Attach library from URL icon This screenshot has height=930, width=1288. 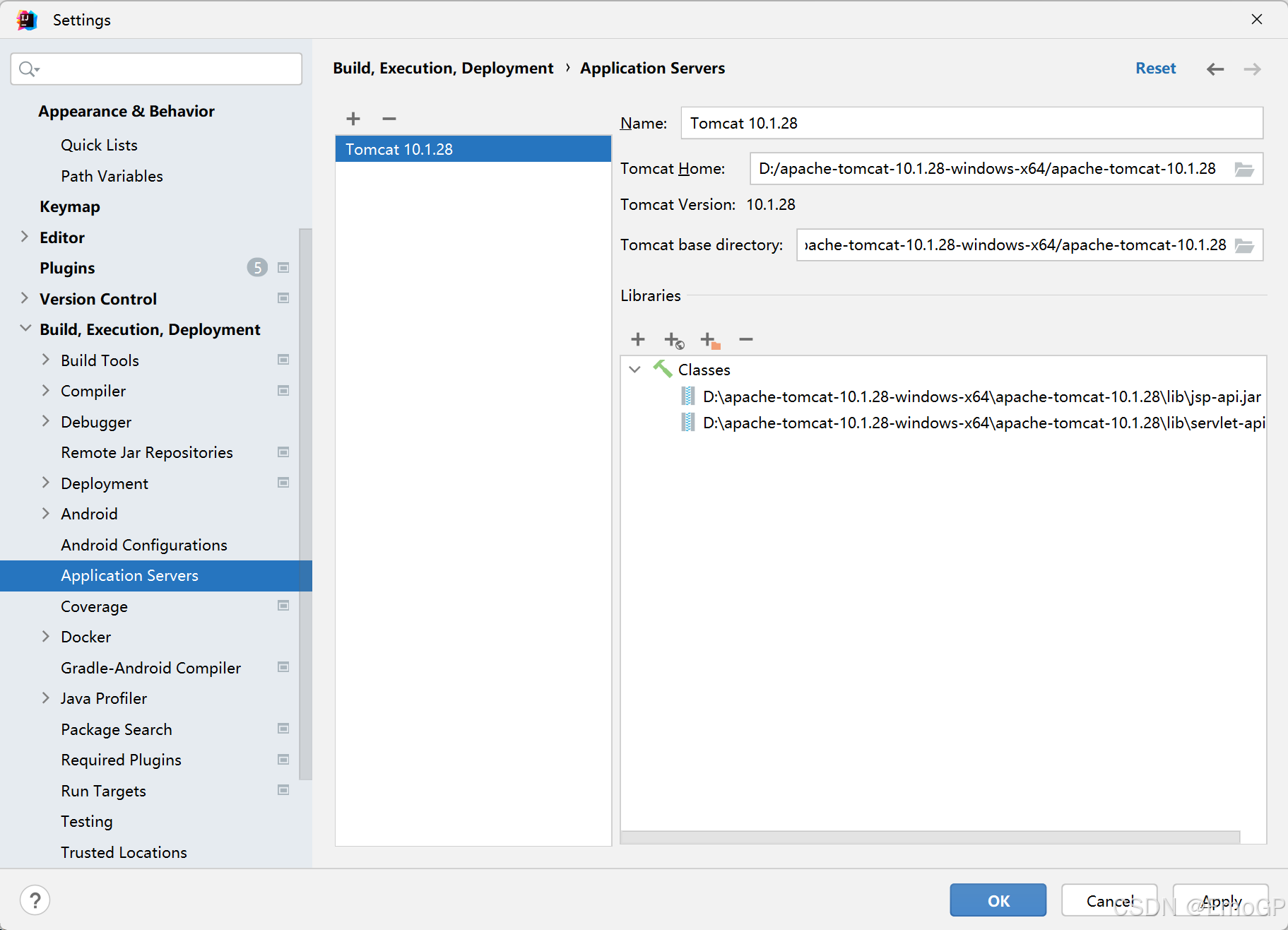point(674,341)
